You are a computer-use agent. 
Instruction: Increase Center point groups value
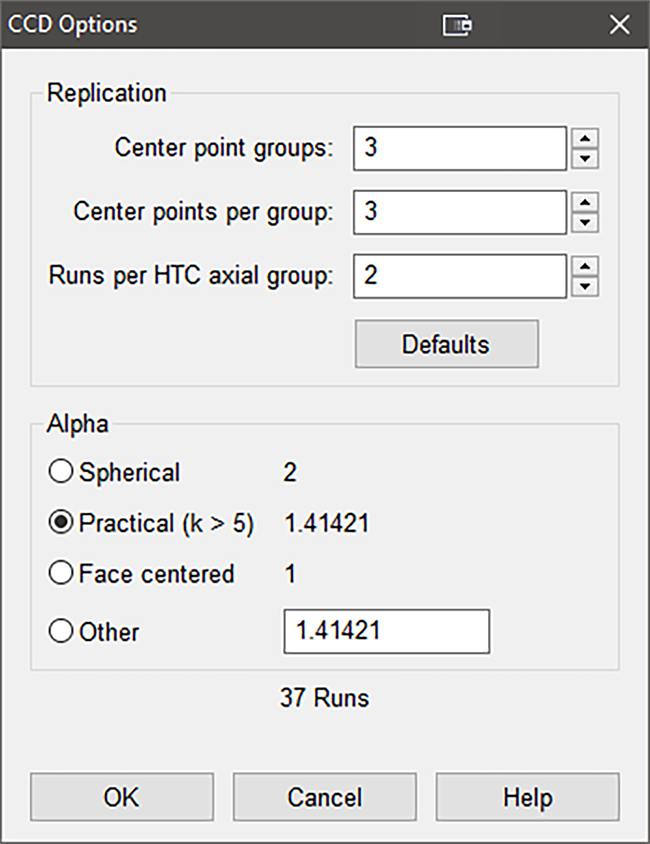(587, 138)
